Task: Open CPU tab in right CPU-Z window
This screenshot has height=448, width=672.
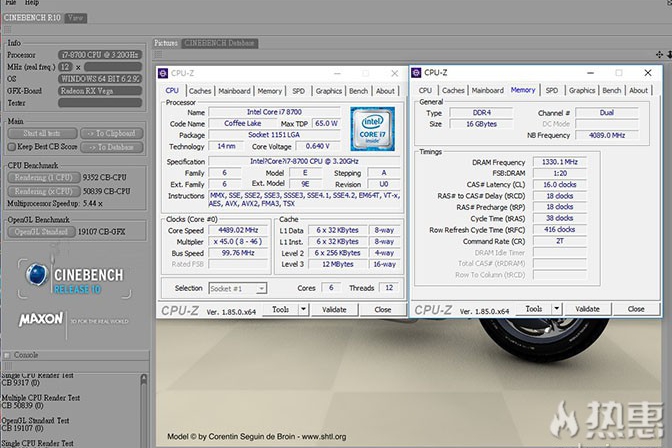Action: click(x=425, y=90)
